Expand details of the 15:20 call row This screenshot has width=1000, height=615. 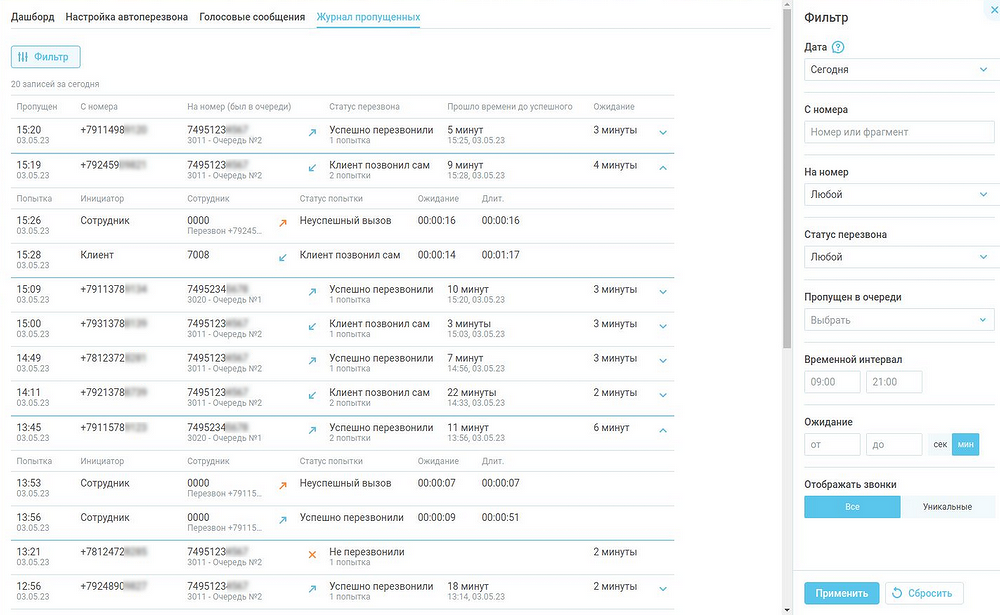coord(663,133)
